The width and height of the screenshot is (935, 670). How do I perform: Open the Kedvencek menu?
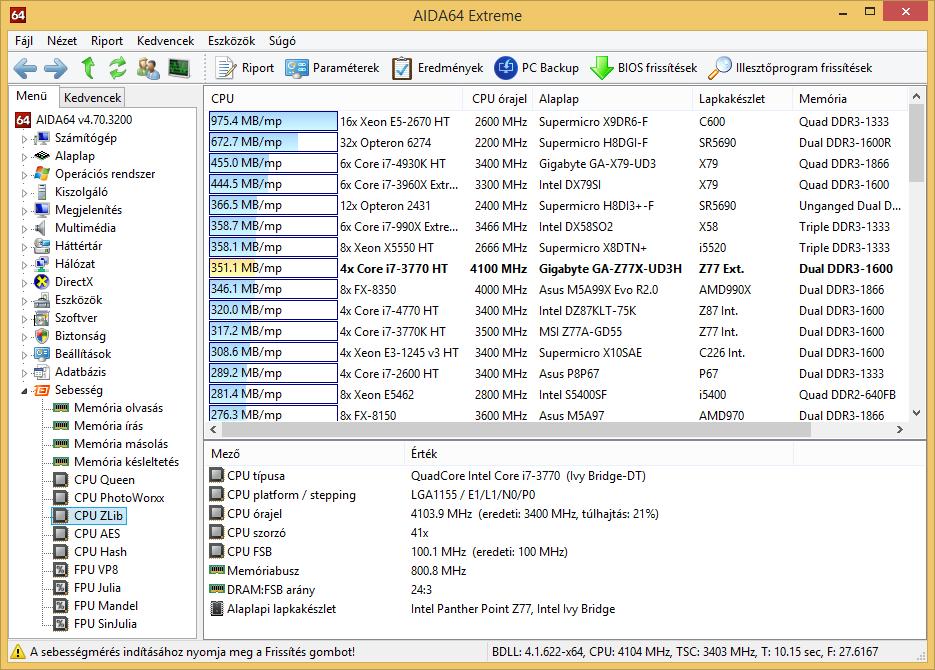point(165,41)
